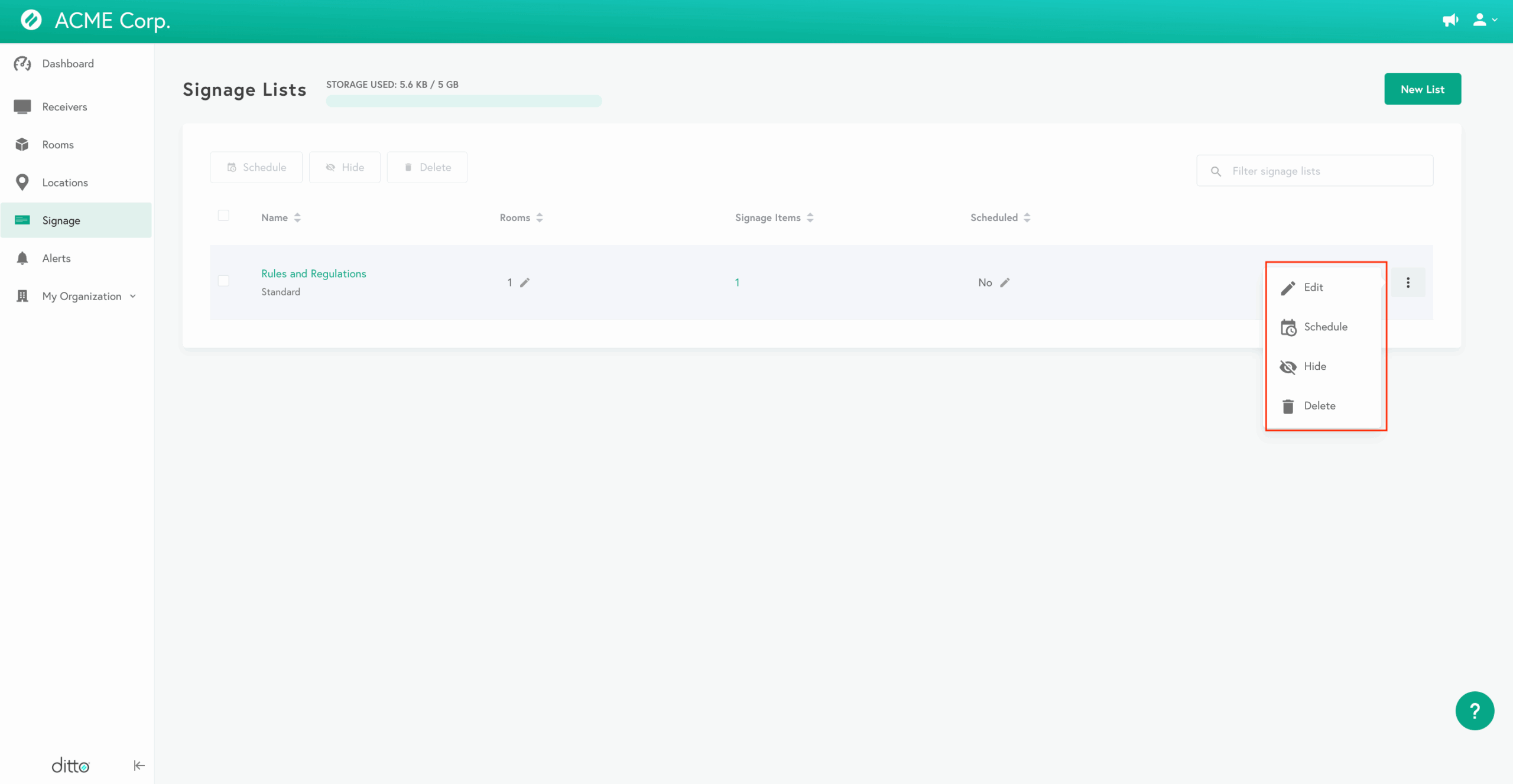Image resolution: width=1513 pixels, height=784 pixels.
Task: Check the Rules and Regulations row checkbox
Action: (223, 281)
